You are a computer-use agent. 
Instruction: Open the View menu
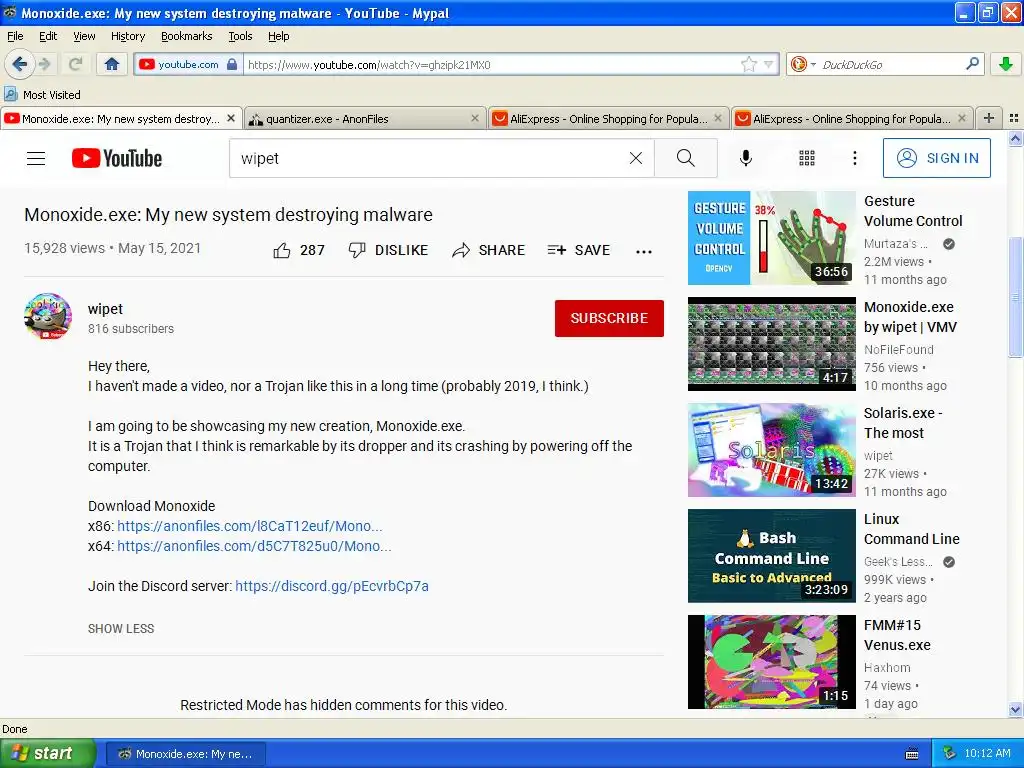pyautogui.click(x=84, y=36)
